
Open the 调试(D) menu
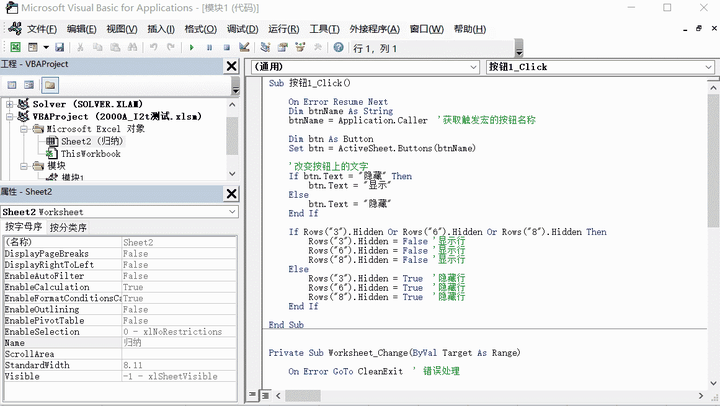pos(242,29)
